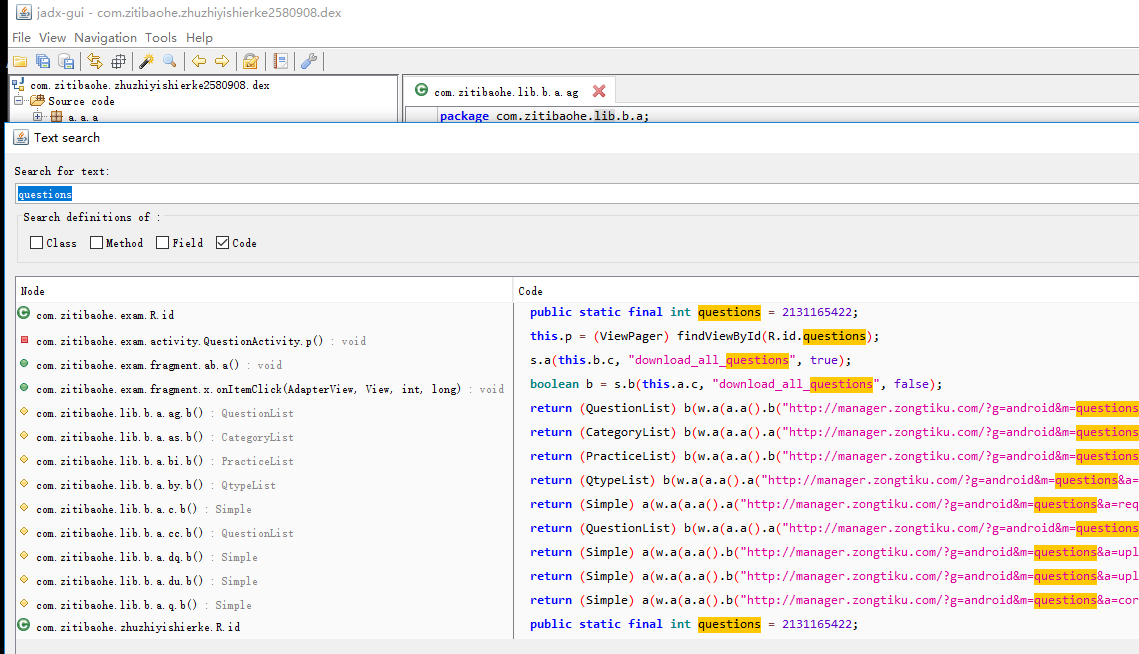Toggle the Deobfuscation padlock icon
The image size is (1139, 654).
251,62
